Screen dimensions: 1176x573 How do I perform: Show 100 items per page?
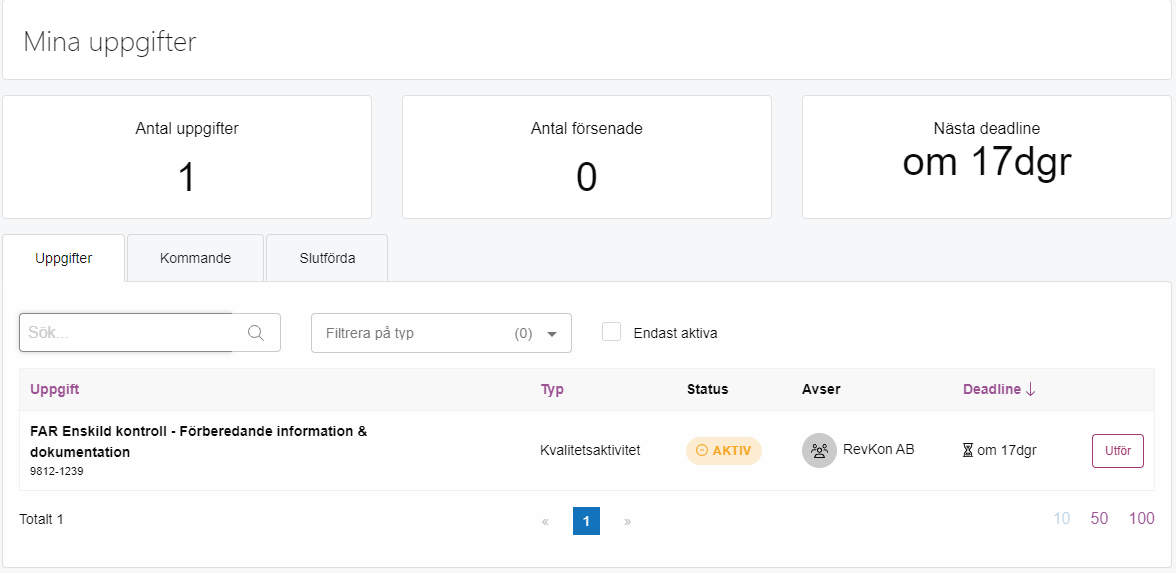pos(1142,518)
